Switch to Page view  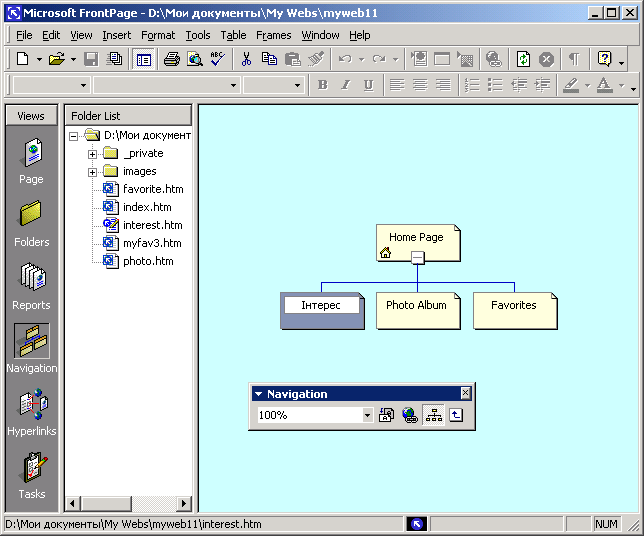[x=31, y=161]
